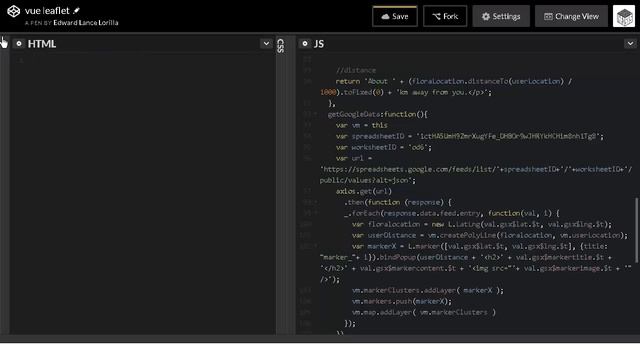This screenshot has width=640, height=360.
Task: Click the 'vm.map.addLayer' code line
Action: (424, 313)
